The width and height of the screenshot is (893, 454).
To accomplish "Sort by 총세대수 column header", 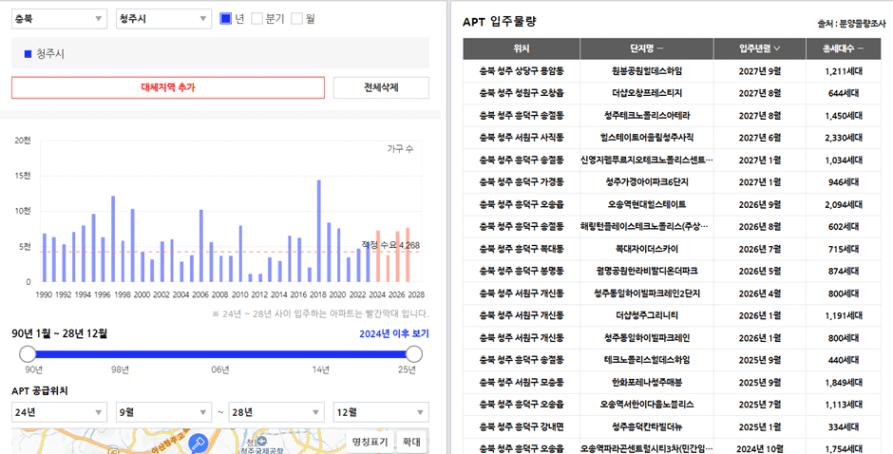I will [x=843, y=49].
